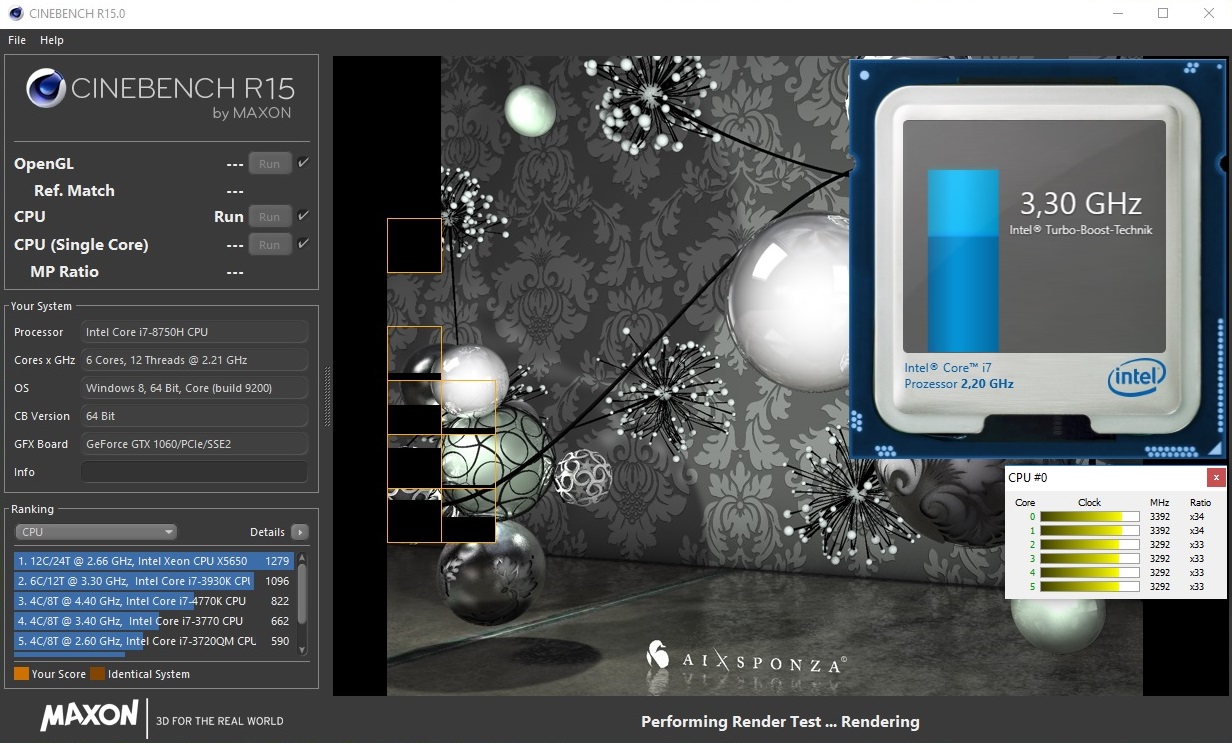This screenshot has width=1232, height=743.
Task: Click the blue Turbo Boost frequency bar
Action: coord(963,261)
